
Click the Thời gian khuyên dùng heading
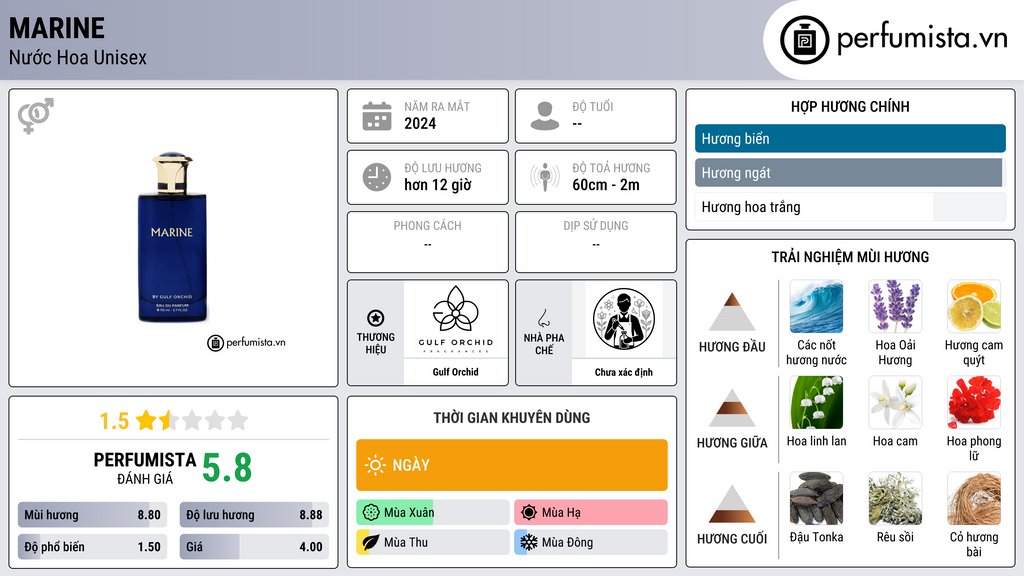pyautogui.click(x=512, y=417)
